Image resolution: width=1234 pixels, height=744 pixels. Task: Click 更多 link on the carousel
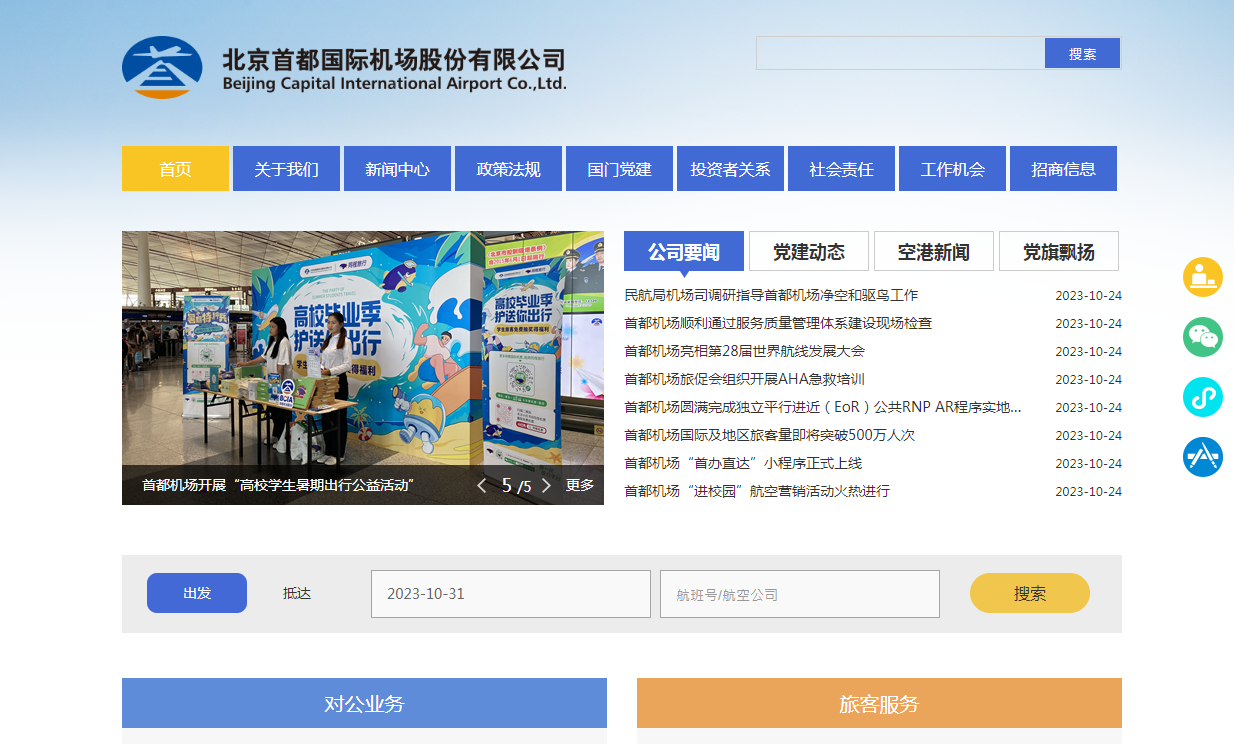point(580,485)
